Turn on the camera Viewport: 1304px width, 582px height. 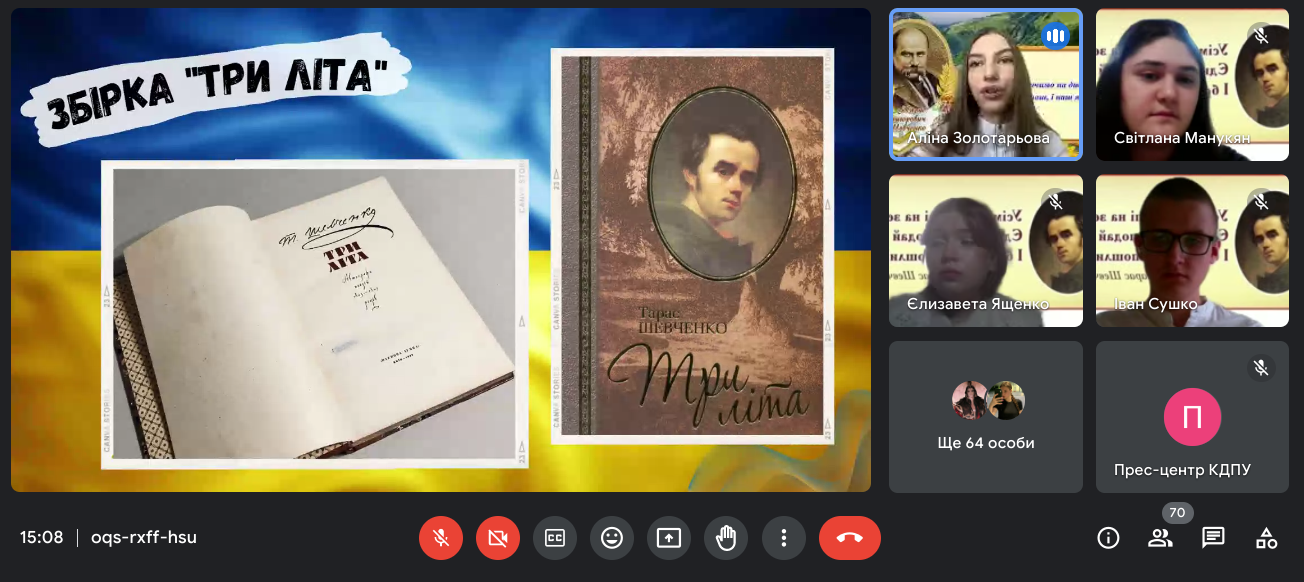(x=497, y=538)
